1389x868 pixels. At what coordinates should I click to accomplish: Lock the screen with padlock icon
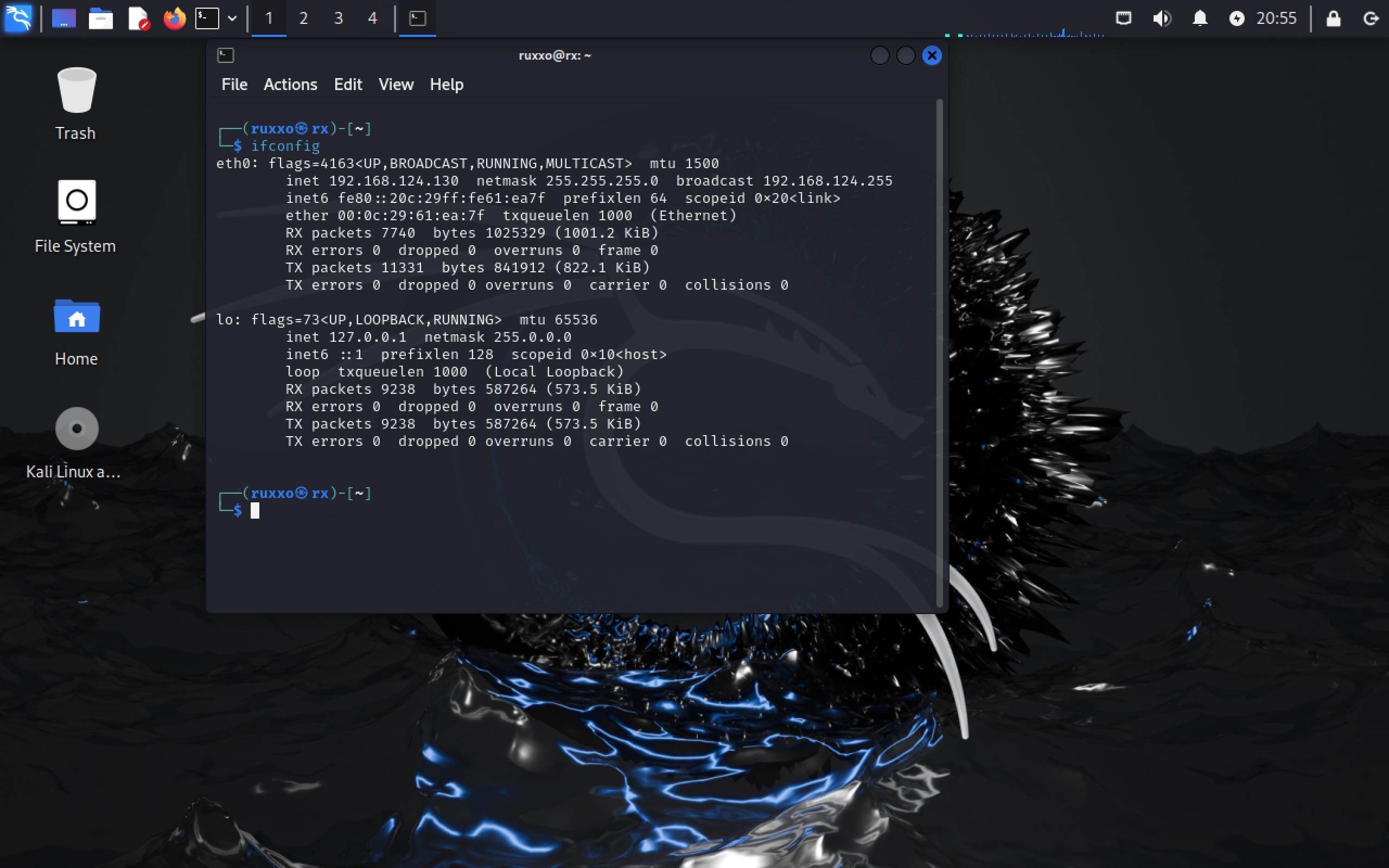tap(1333, 18)
